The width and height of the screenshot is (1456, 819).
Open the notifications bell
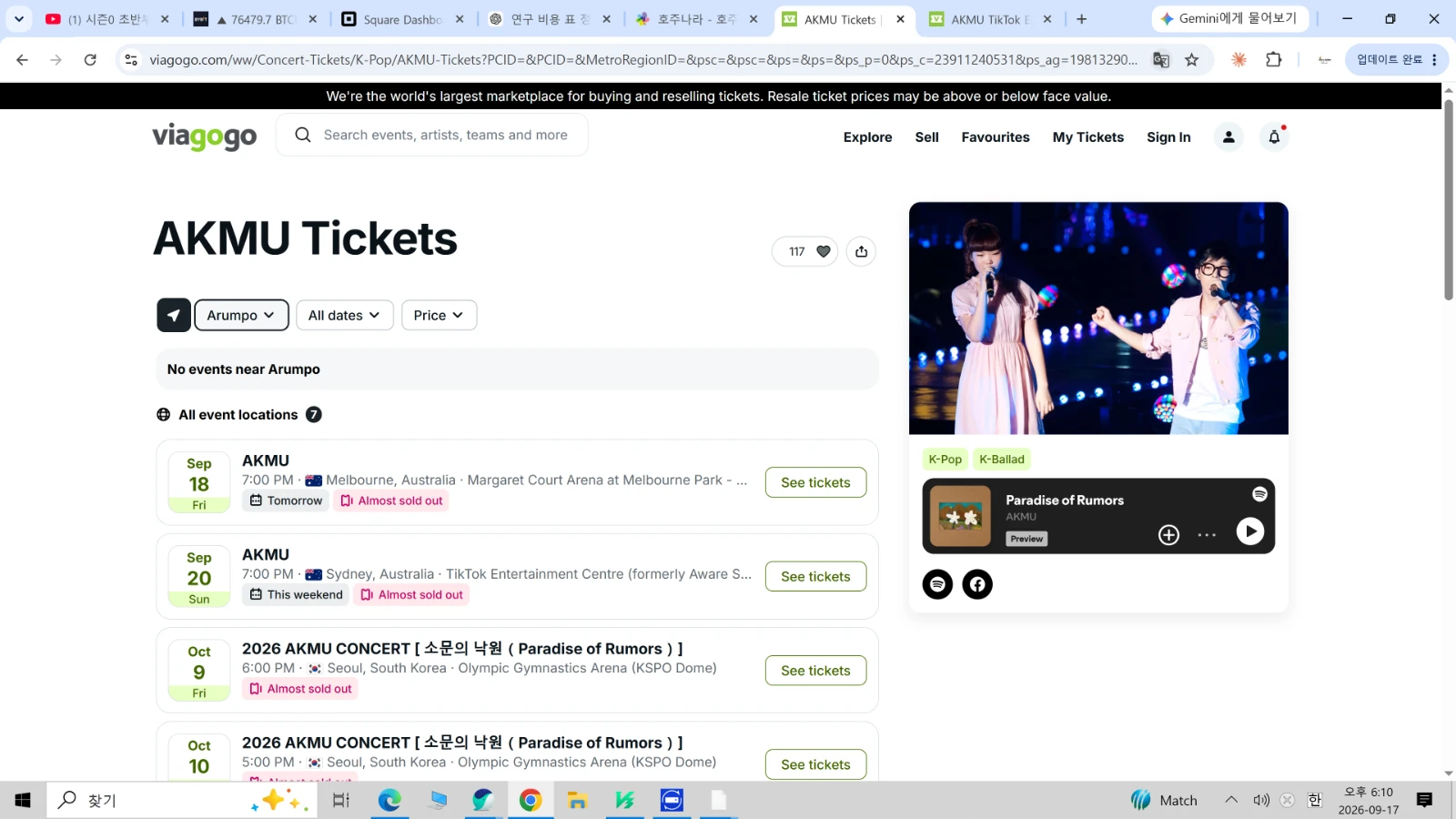(1274, 136)
